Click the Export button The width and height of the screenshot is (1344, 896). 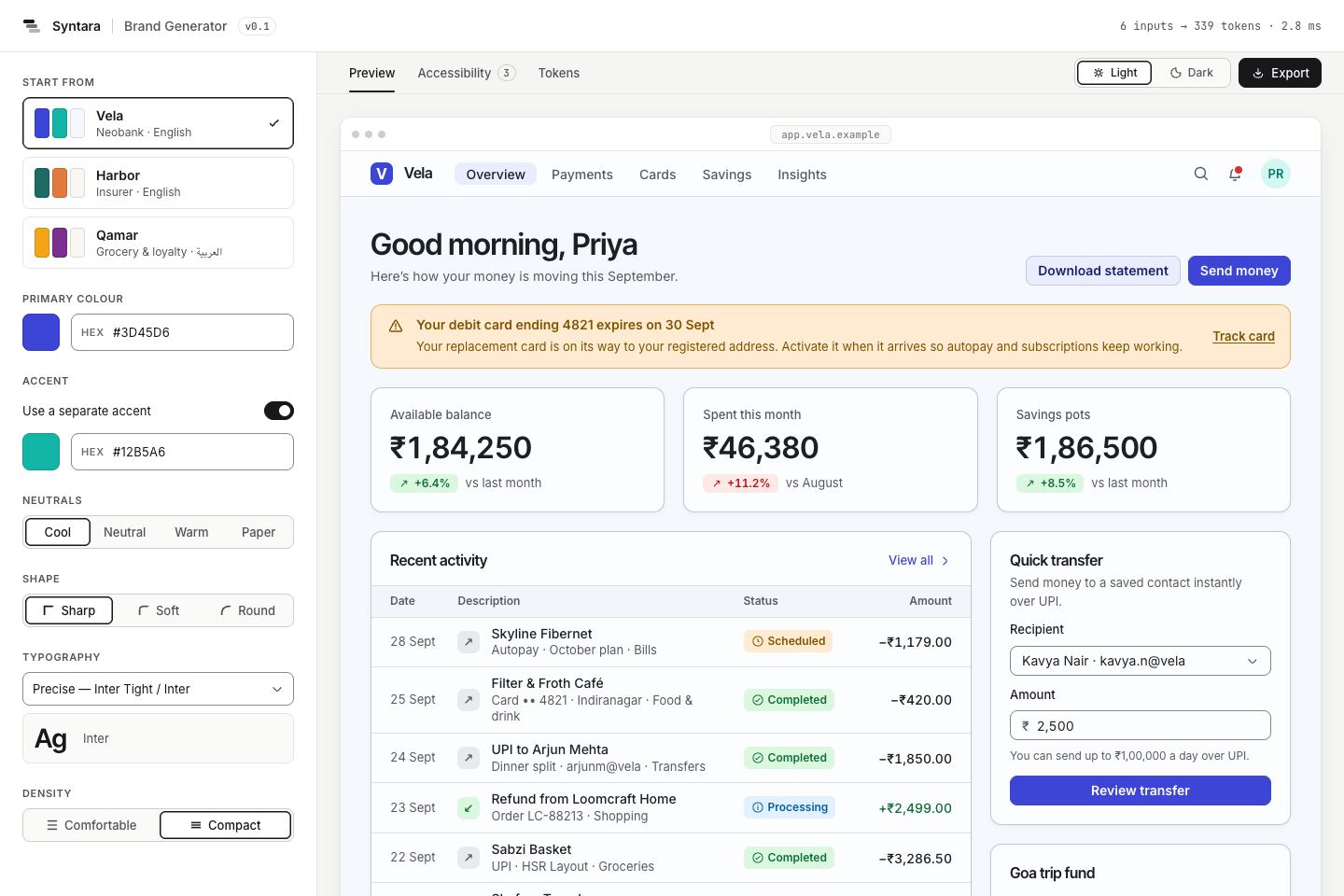point(1280,73)
